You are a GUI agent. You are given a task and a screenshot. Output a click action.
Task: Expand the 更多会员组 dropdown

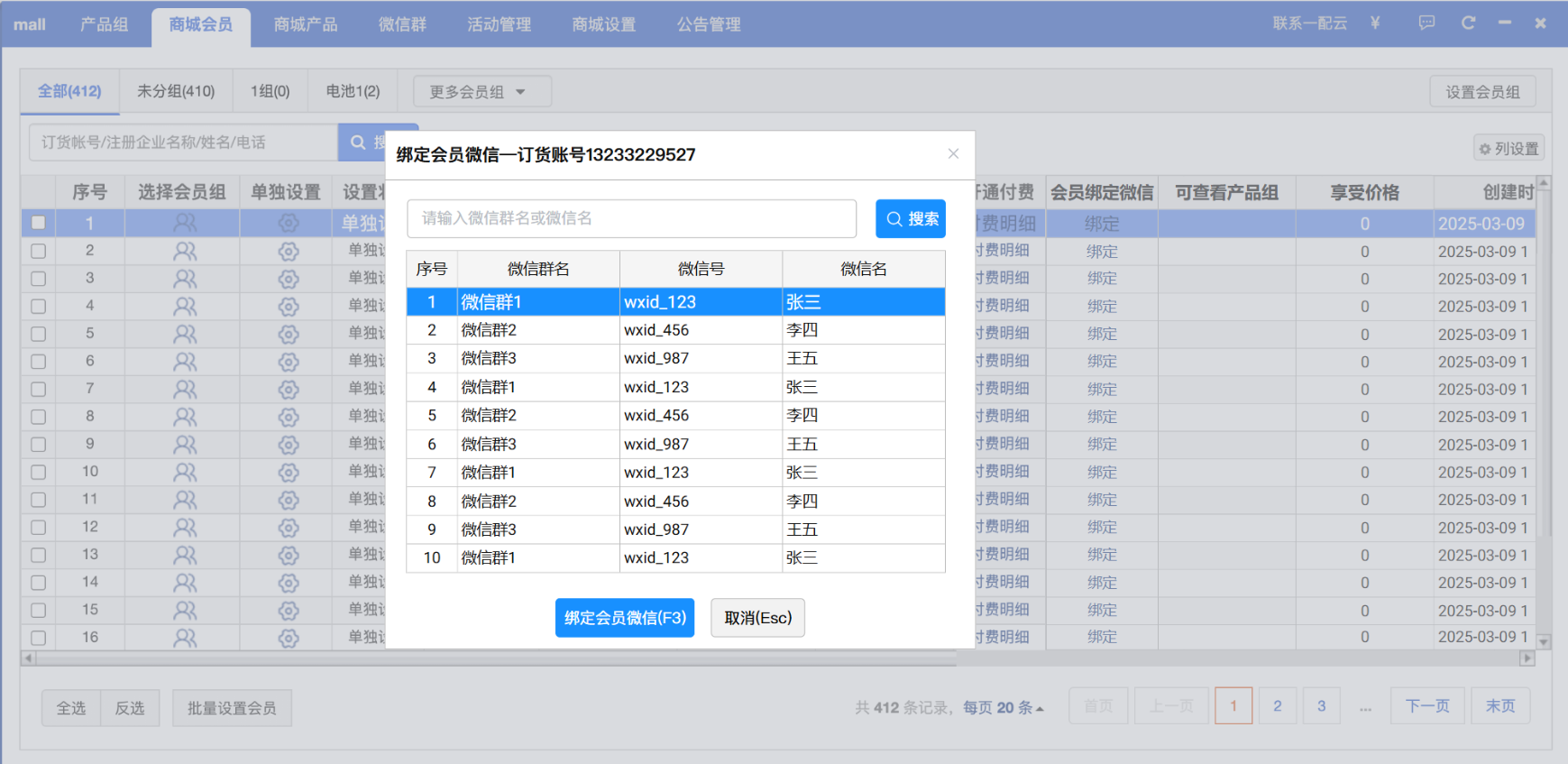click(x=481, y=92)
